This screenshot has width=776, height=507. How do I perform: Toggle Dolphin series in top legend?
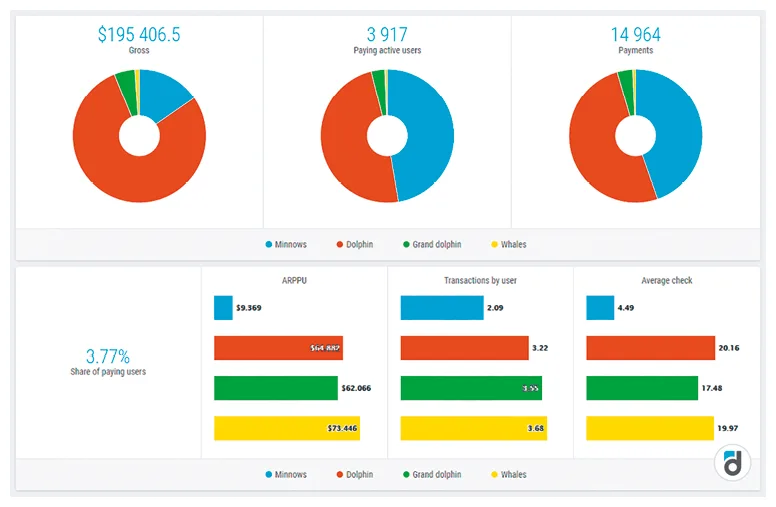(x=355, y=245)
